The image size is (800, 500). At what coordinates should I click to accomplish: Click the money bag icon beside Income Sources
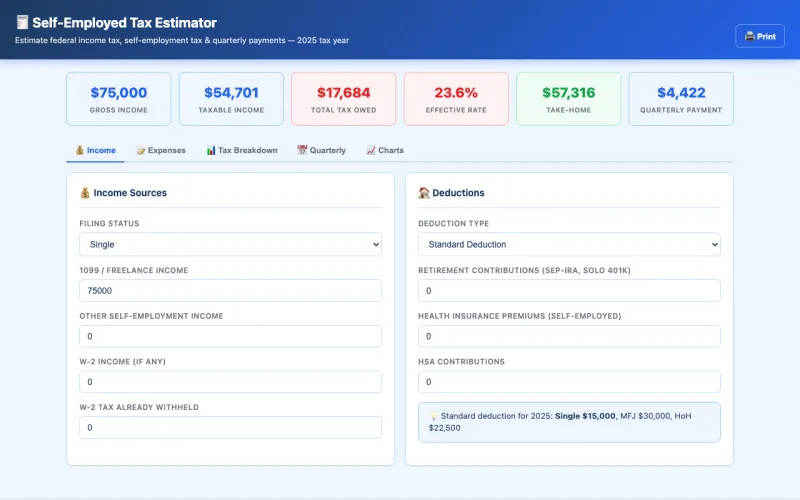(85, 193)
